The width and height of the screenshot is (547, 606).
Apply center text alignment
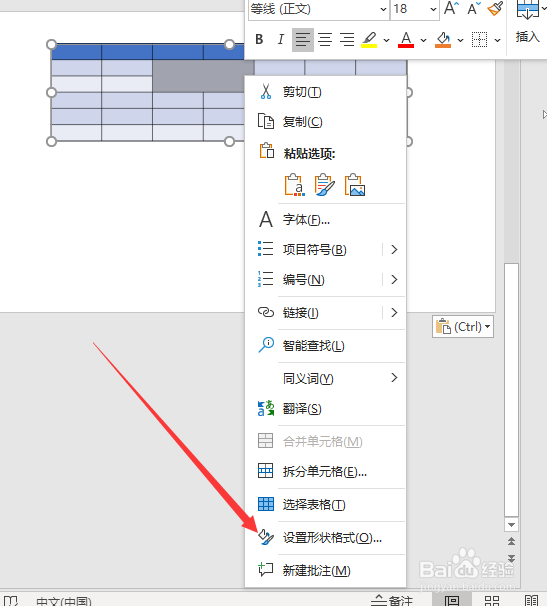point(325,39)
